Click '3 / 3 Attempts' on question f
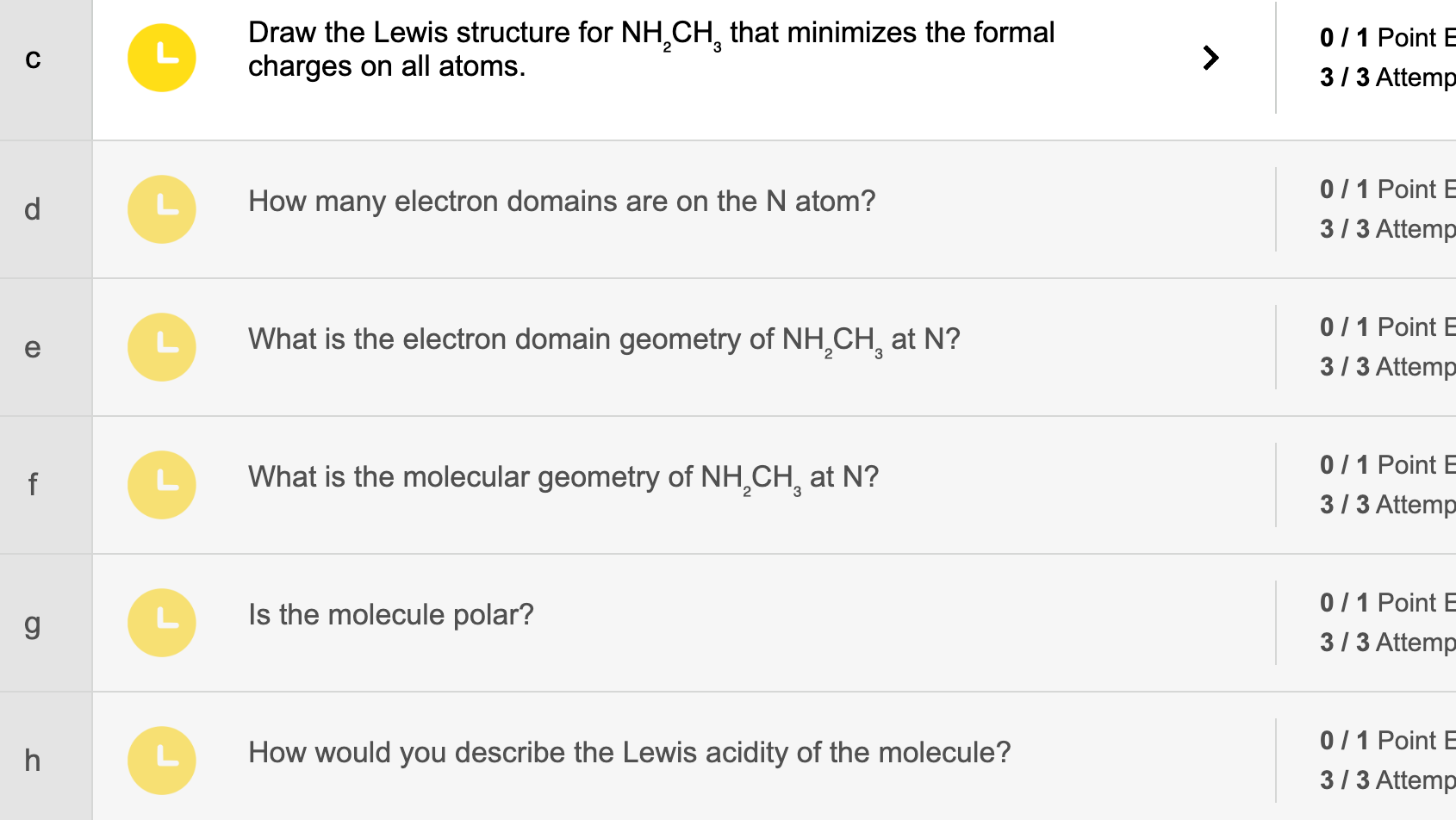Screen dimensions: 1456x820 coord(1385,505)
